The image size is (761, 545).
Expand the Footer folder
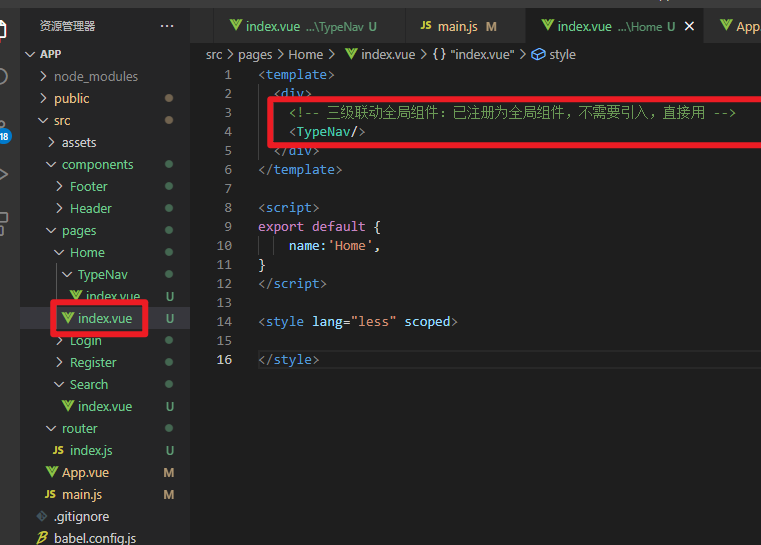(59, 186)
